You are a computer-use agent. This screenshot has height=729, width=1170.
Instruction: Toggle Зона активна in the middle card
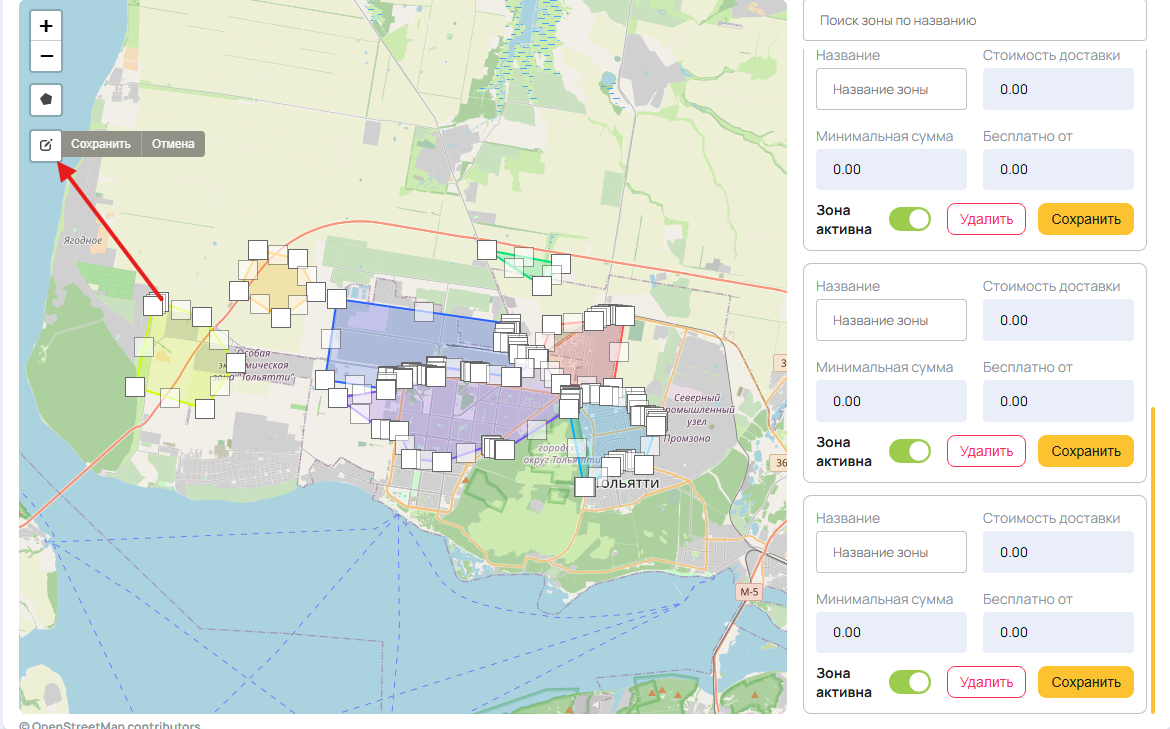tap(910, 451)
